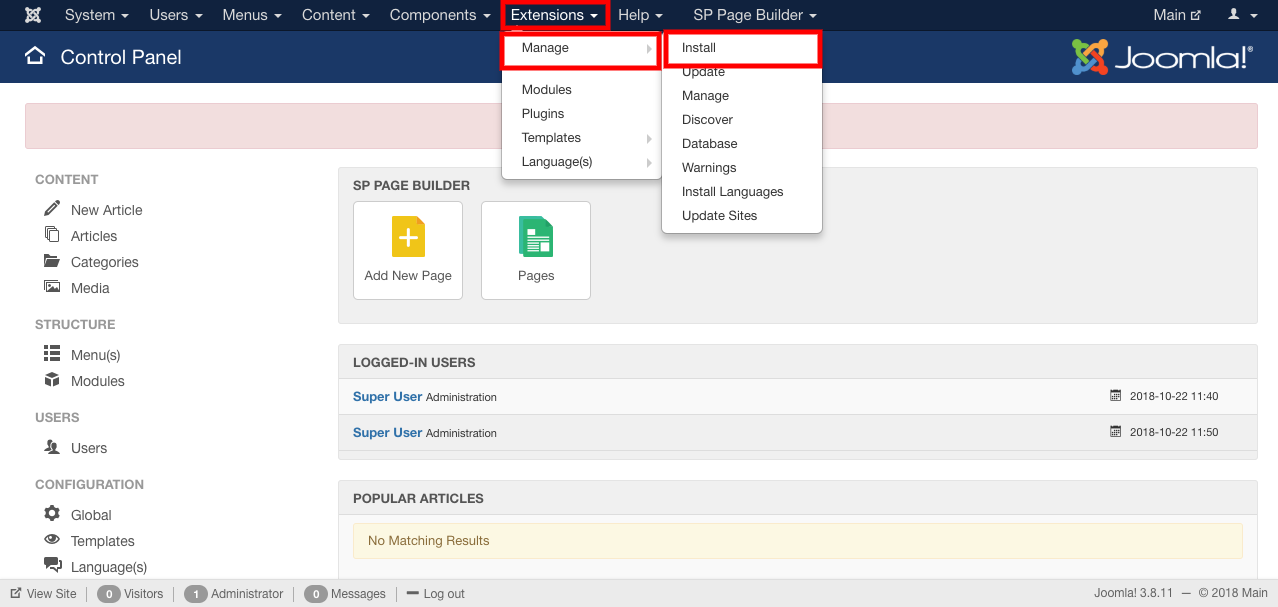Click the Messages count badge in footer
This screenshot has height=607, width=1278.
click(316, 594)
